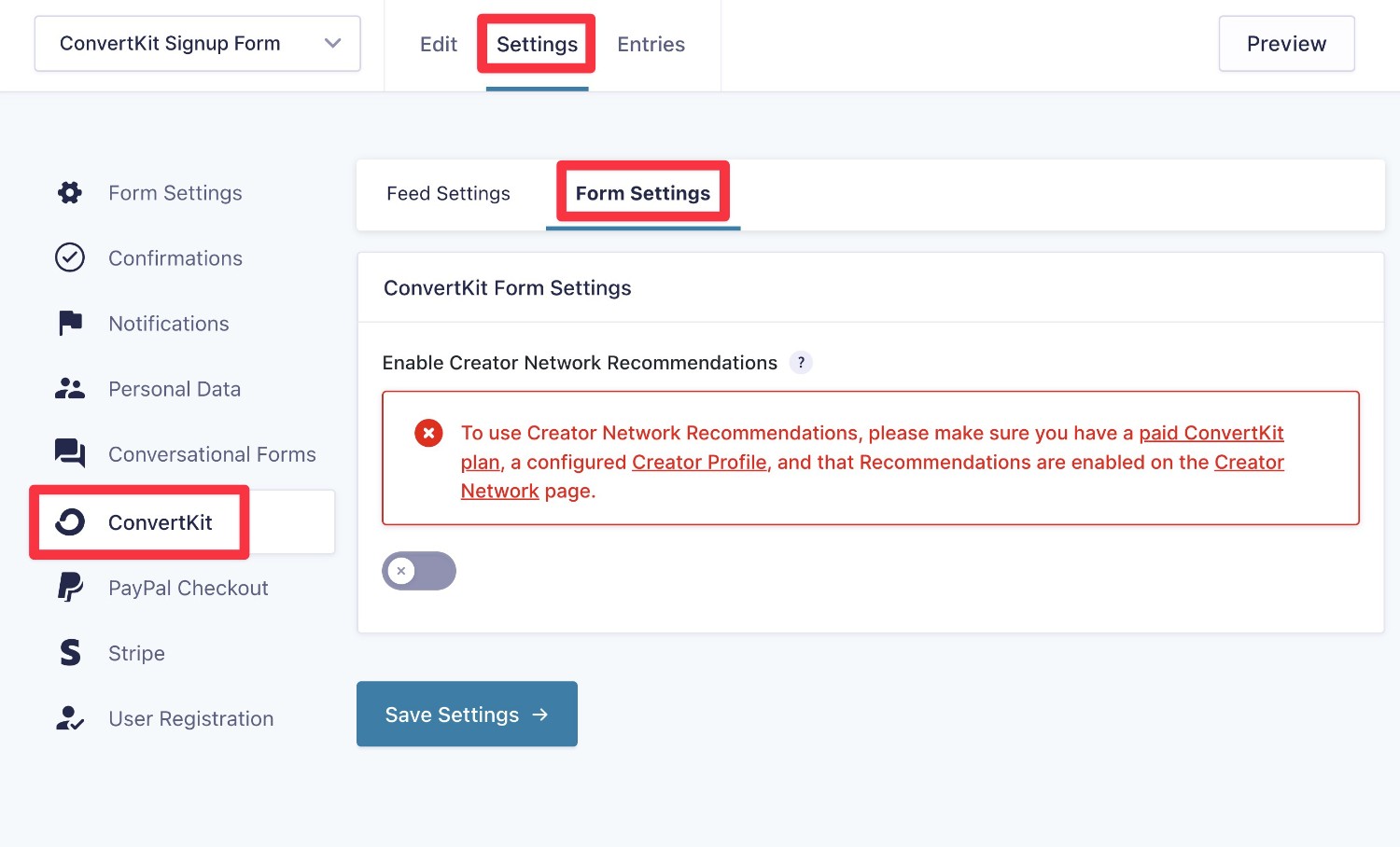This screenshot has width=1400, height=847.
Task: Open the Creator Profile link
Action: pyautogui.click(x=699, y=462)
